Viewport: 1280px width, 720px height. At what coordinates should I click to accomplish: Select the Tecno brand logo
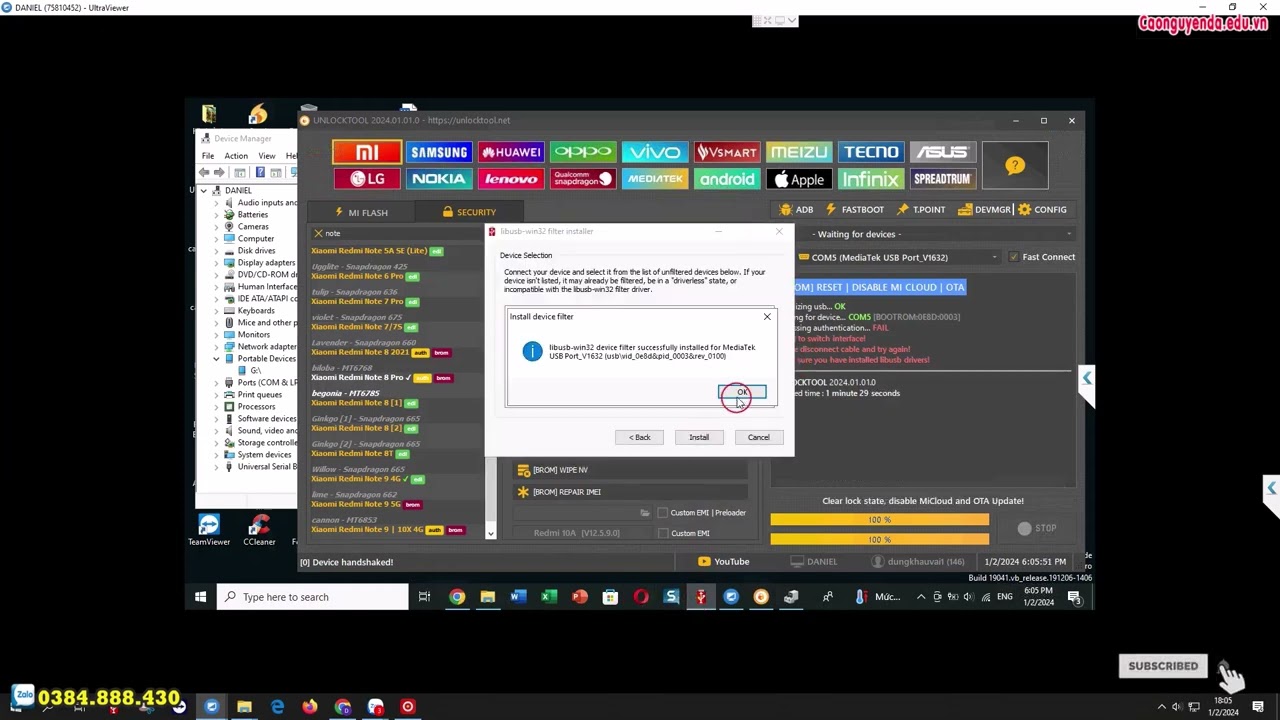(x=871, y=152)
